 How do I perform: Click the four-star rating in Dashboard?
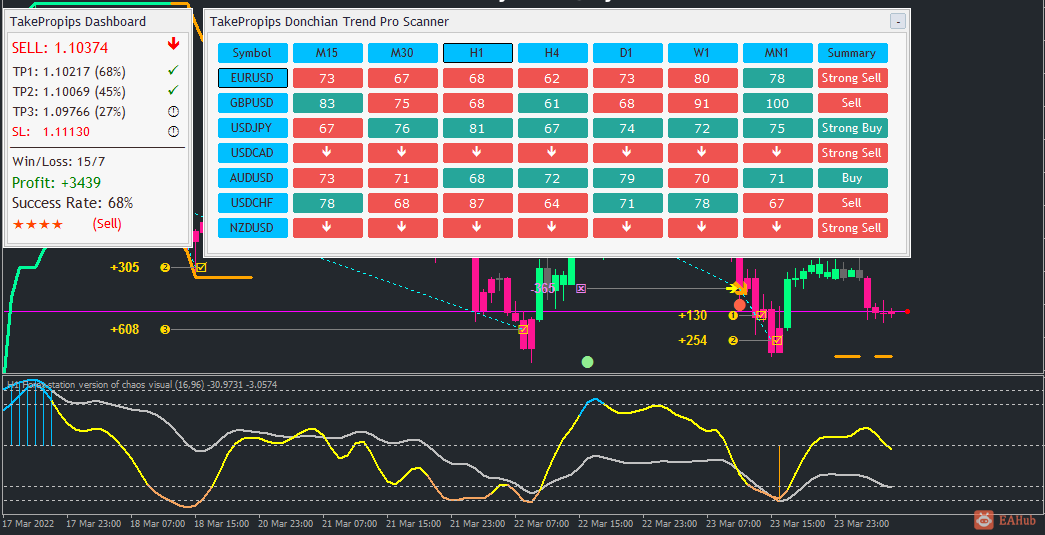tap(37, 225)
